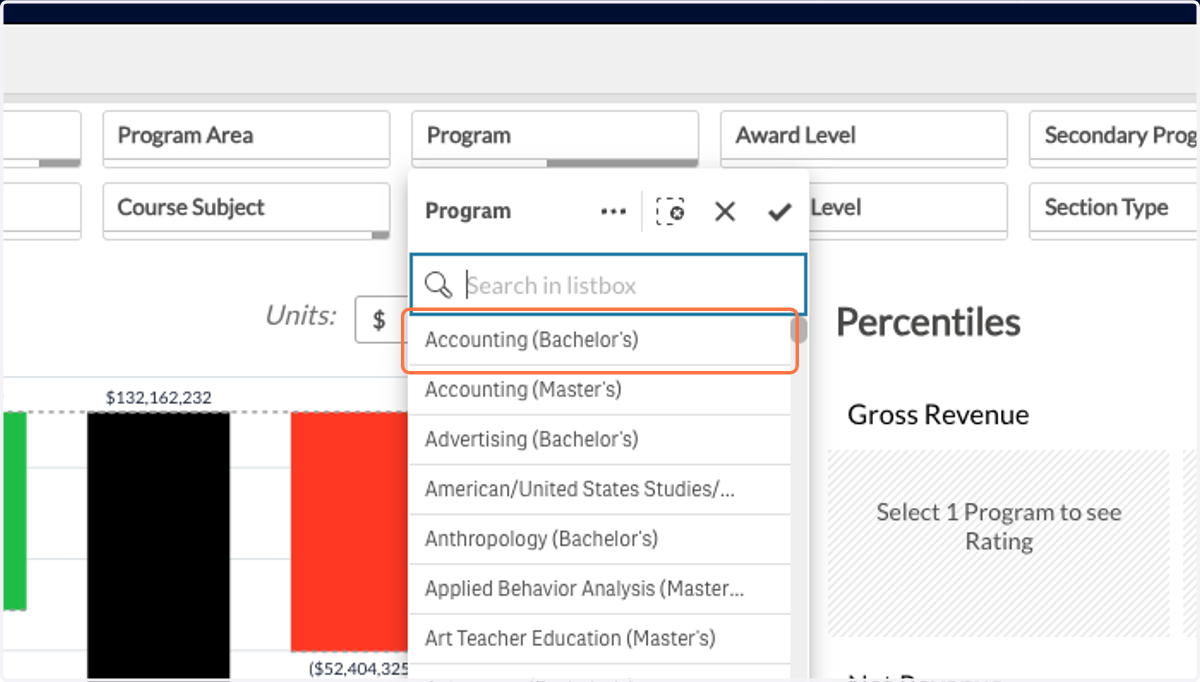Confirm the Program selection with checkmark

coord(779,212)
